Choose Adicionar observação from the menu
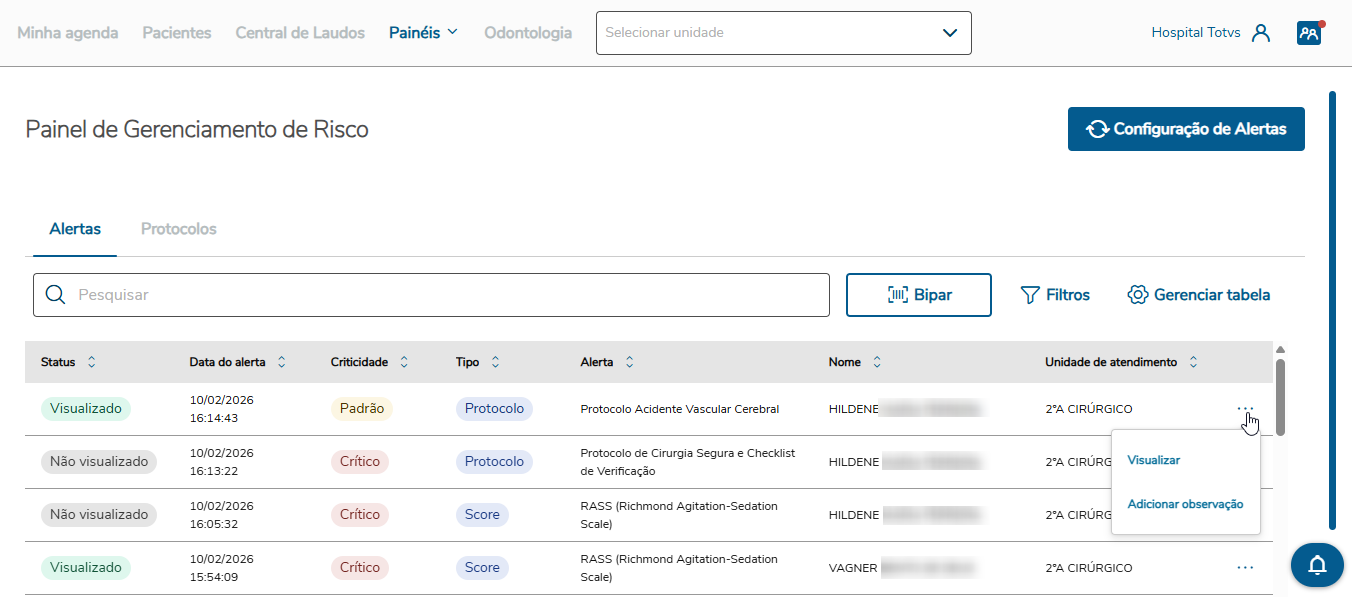Image resolution: width=1352 pixels, height=597 pixels. coord(1185,504)
